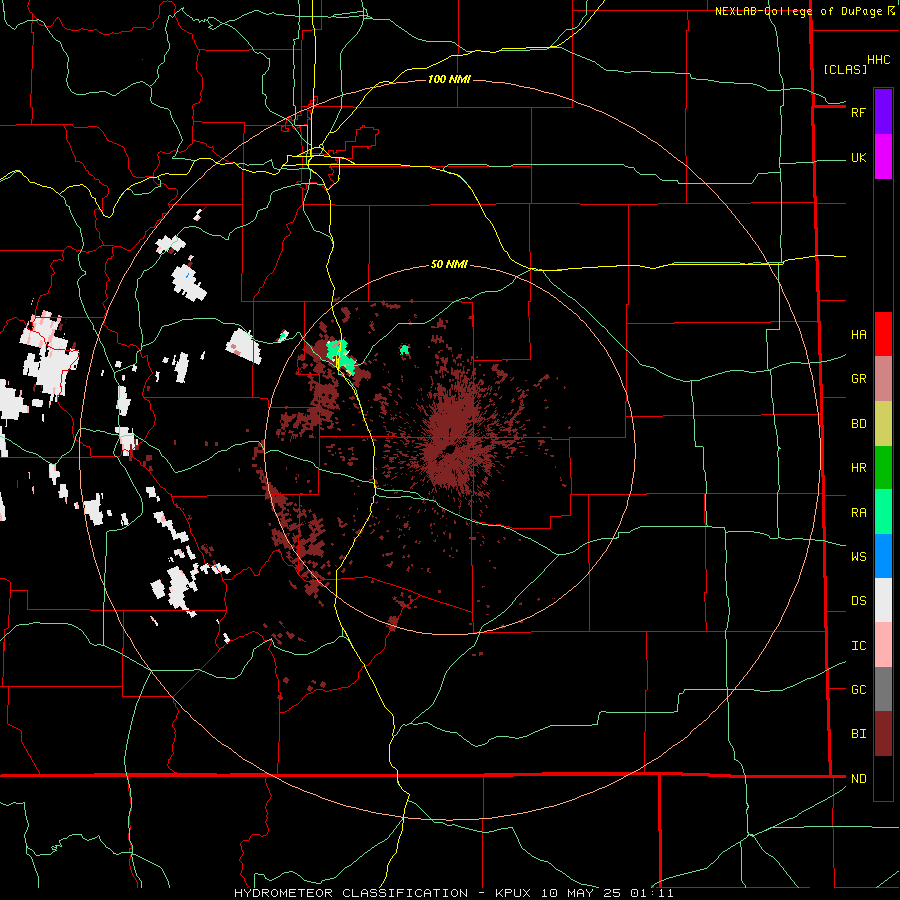Click the UK legend label
The height and width of the screenshot is (900, 900).
tap(858, 158)
